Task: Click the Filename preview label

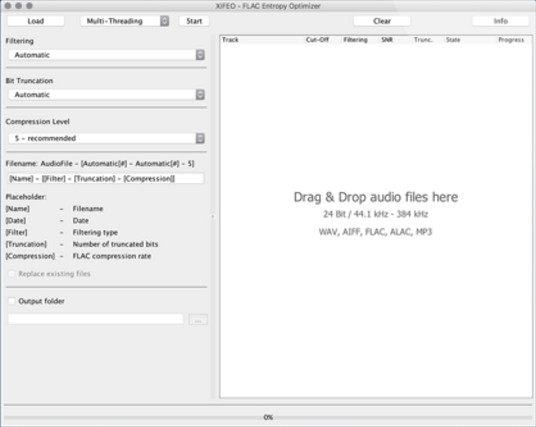Action: tap(100, 163)
